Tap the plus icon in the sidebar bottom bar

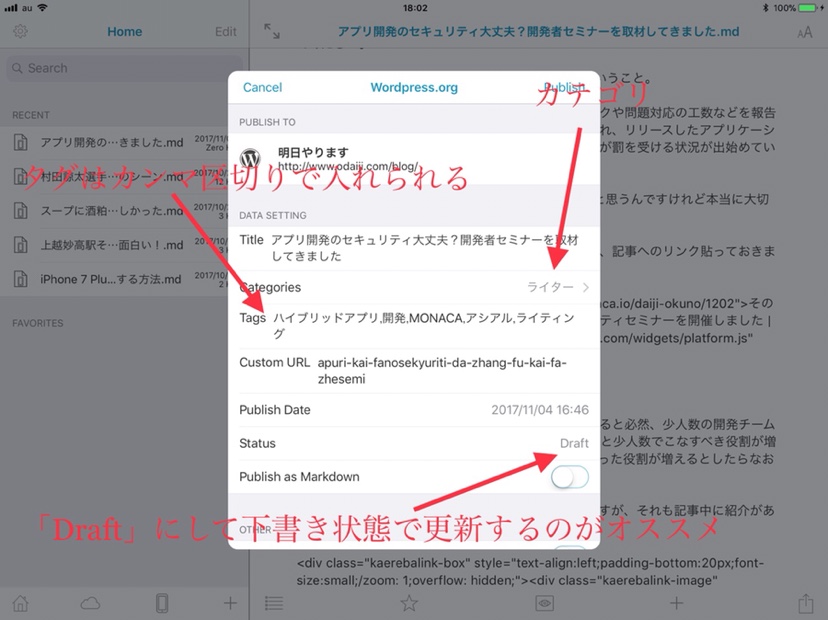[230, 603]
